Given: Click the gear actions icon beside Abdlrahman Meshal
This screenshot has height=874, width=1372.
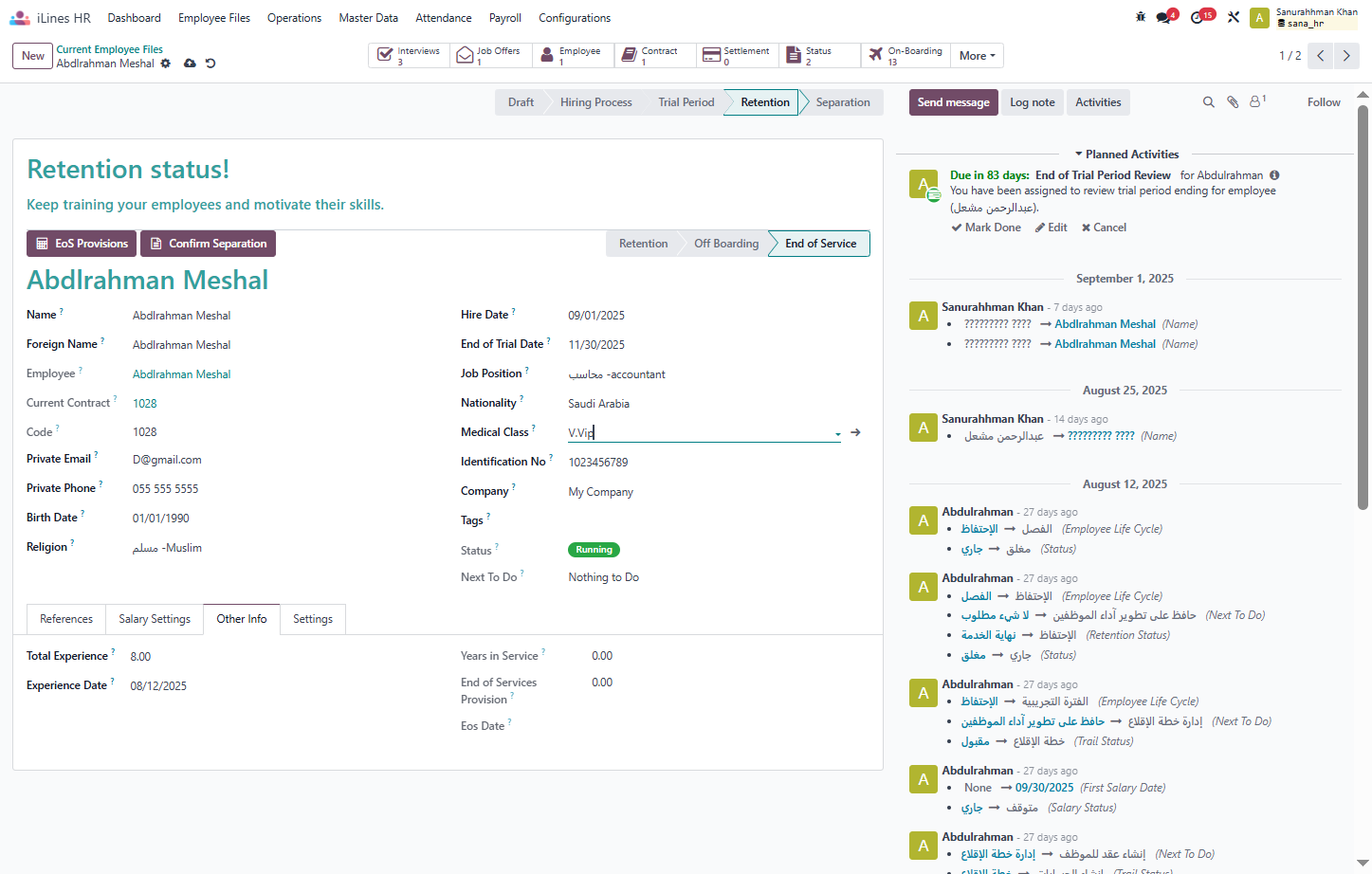Looking at the screenshot, I should [x=166, y=64].
